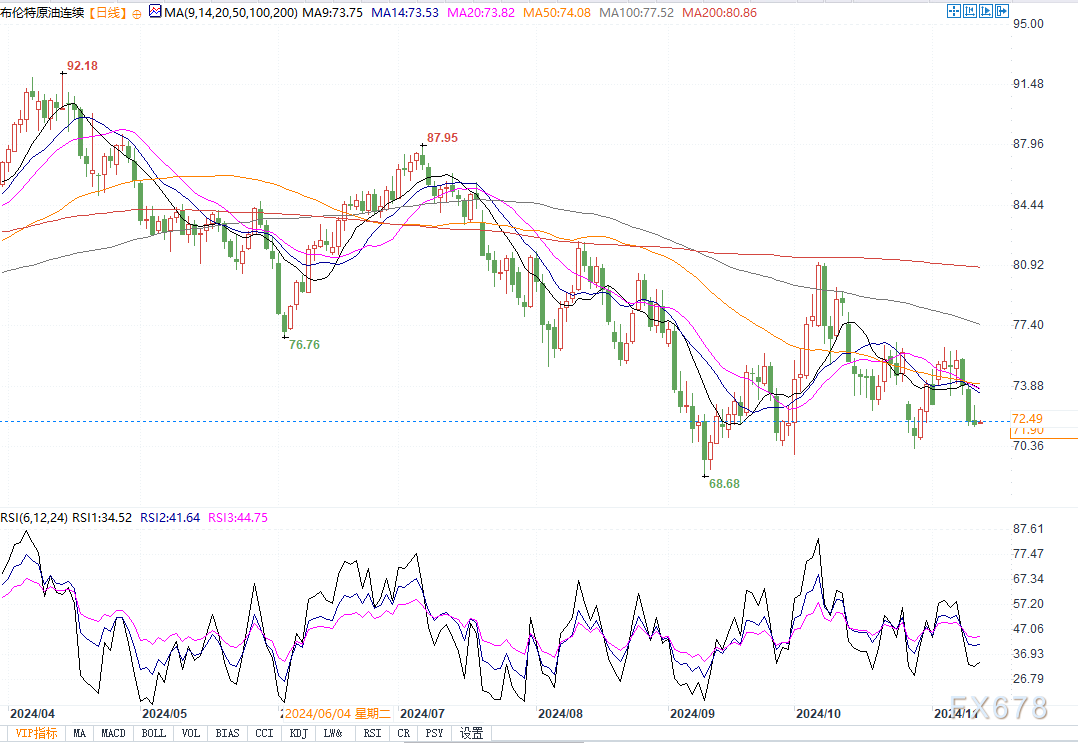Click the second icon in top-right toolbar

pos(970,11)
